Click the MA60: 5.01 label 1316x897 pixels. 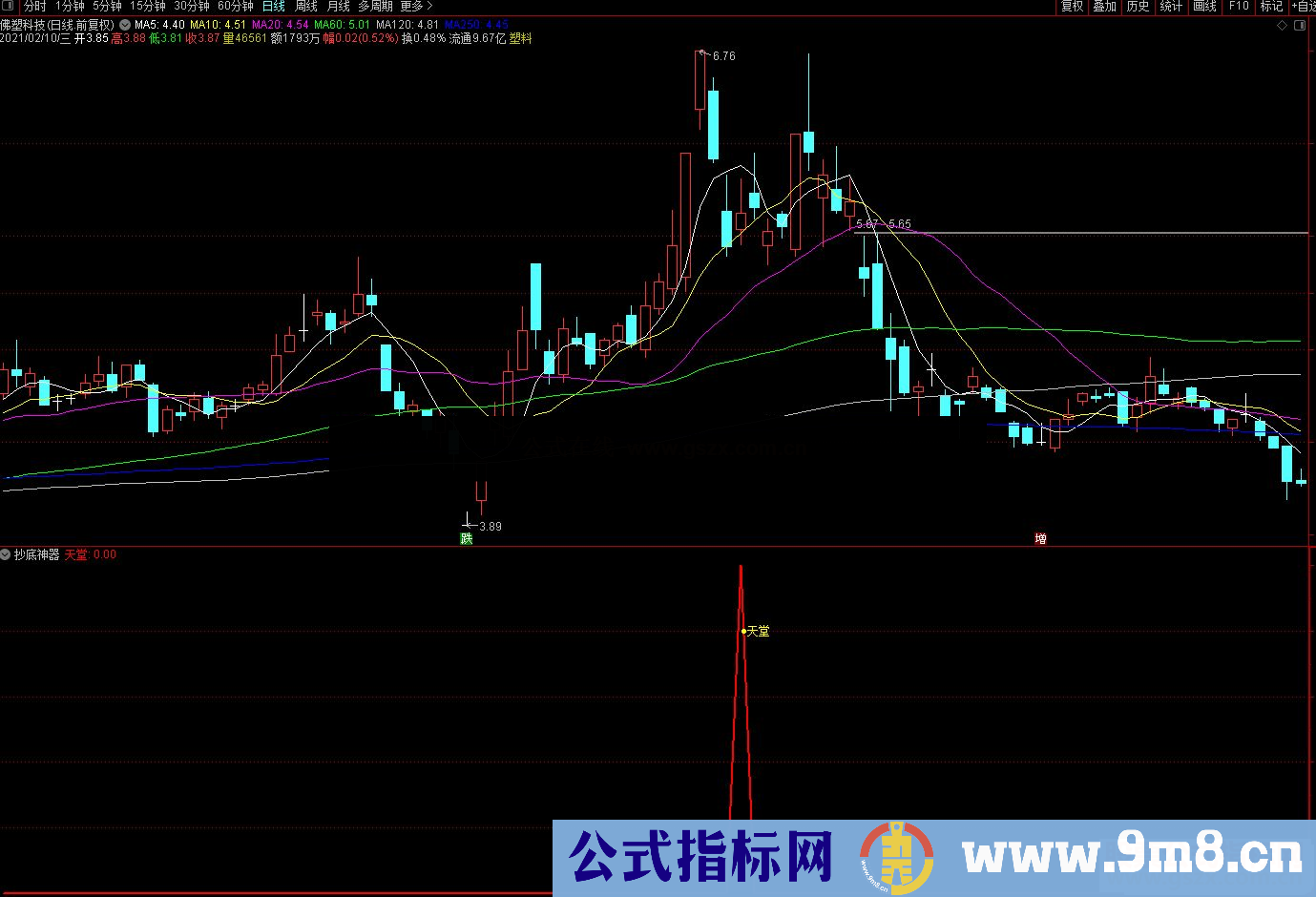(343, 25)
